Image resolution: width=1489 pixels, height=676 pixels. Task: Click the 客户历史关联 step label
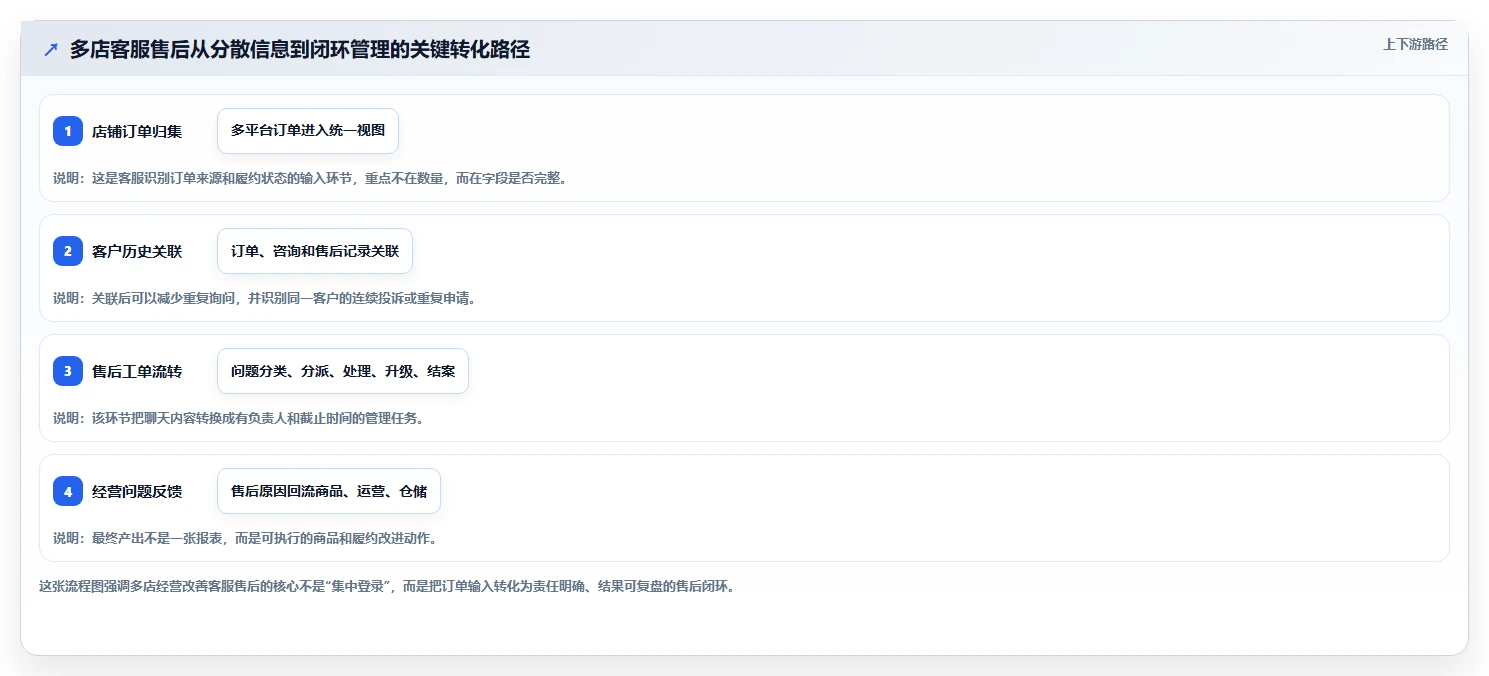[x=137, y=251]
